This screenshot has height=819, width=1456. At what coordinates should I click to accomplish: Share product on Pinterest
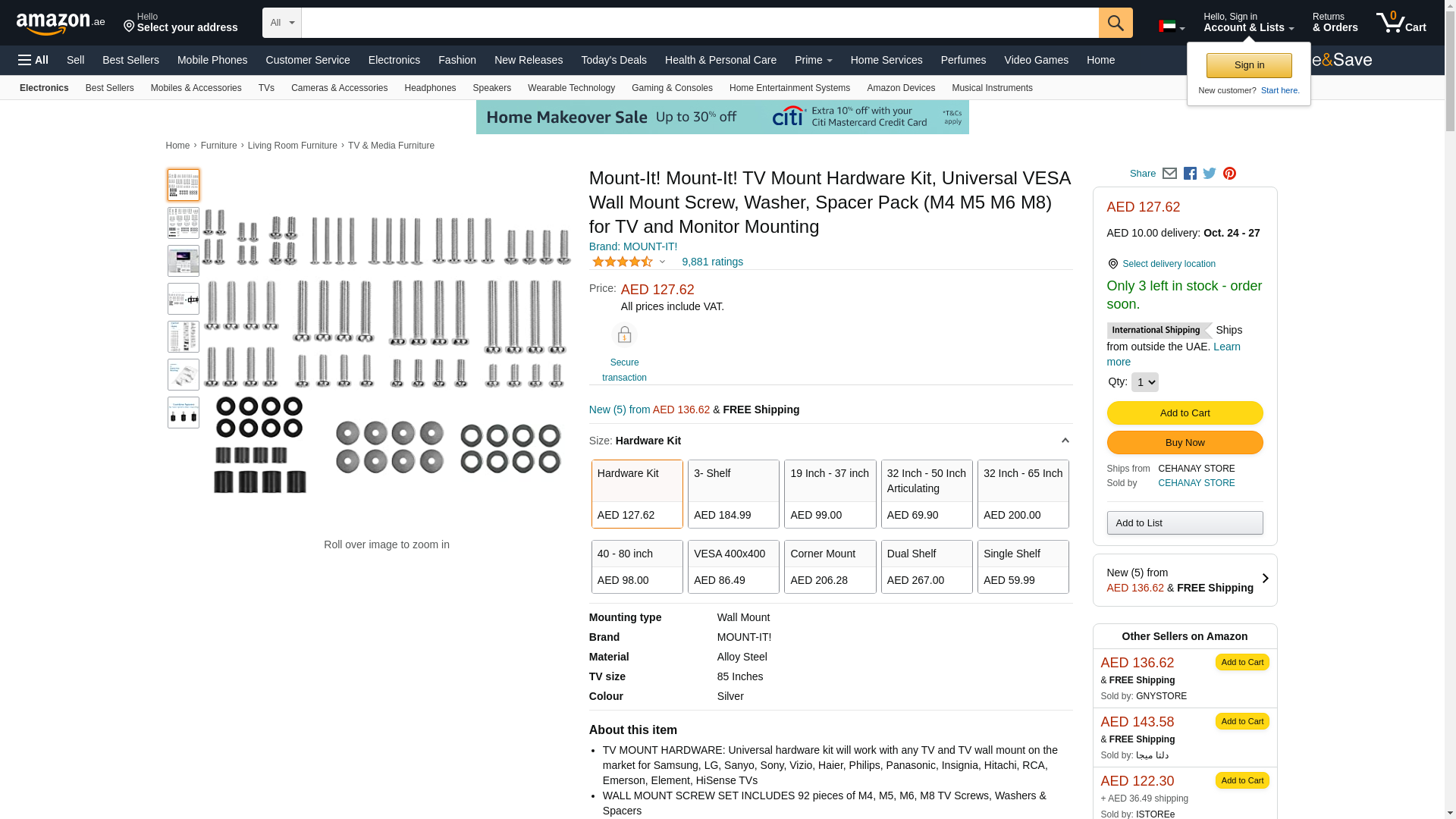[x=1229, y=174]
